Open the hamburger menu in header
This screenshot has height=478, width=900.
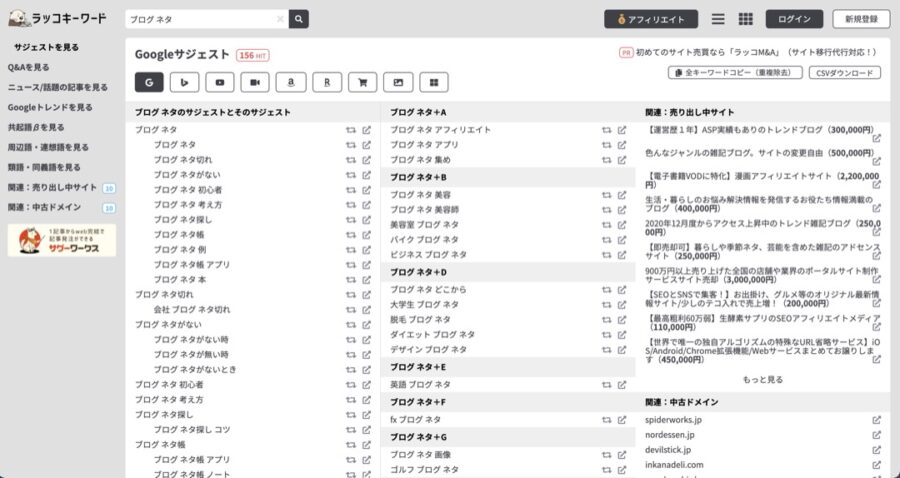718,19
